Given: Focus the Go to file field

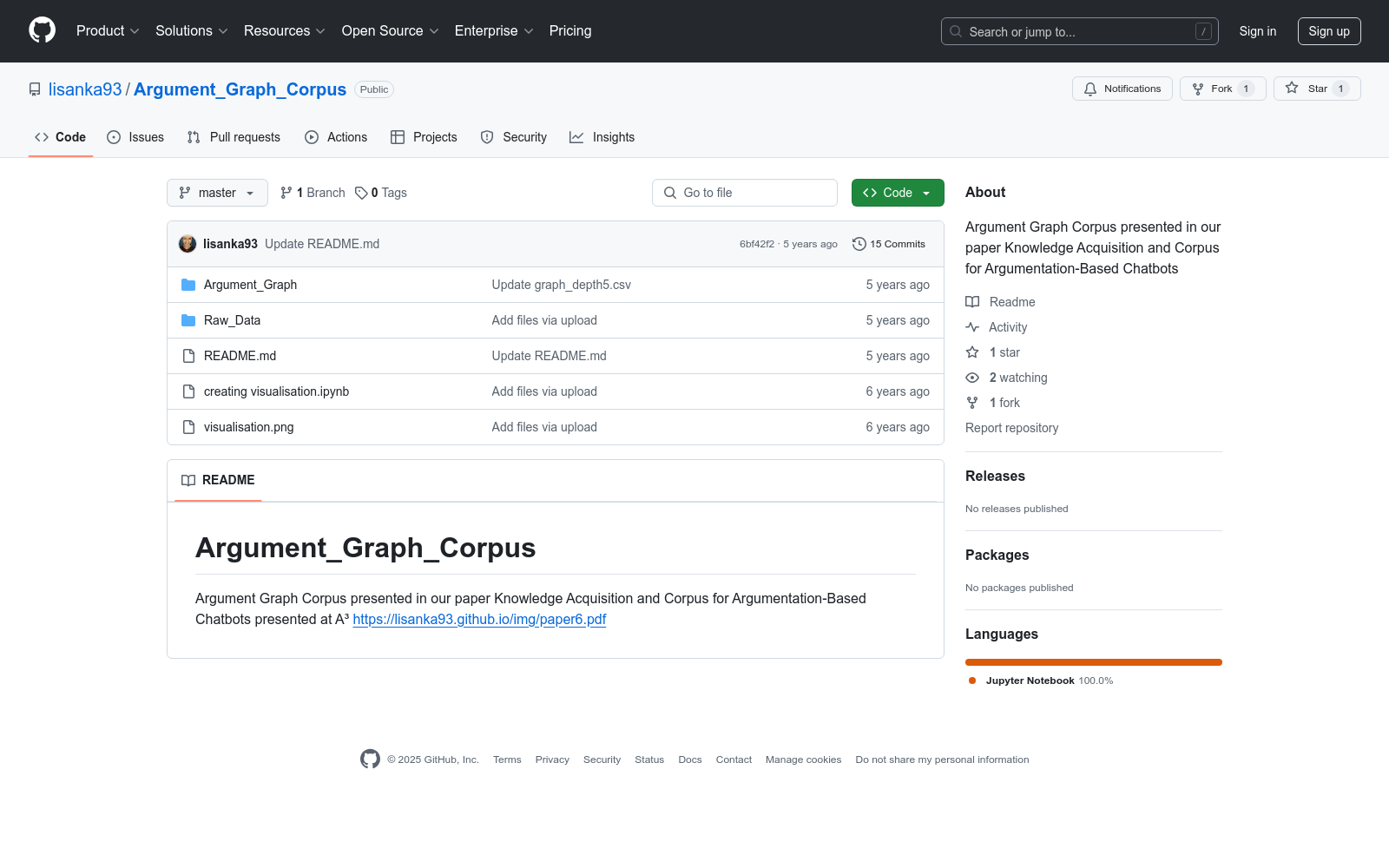Looking at the screenshot, I should coord(745,193).
